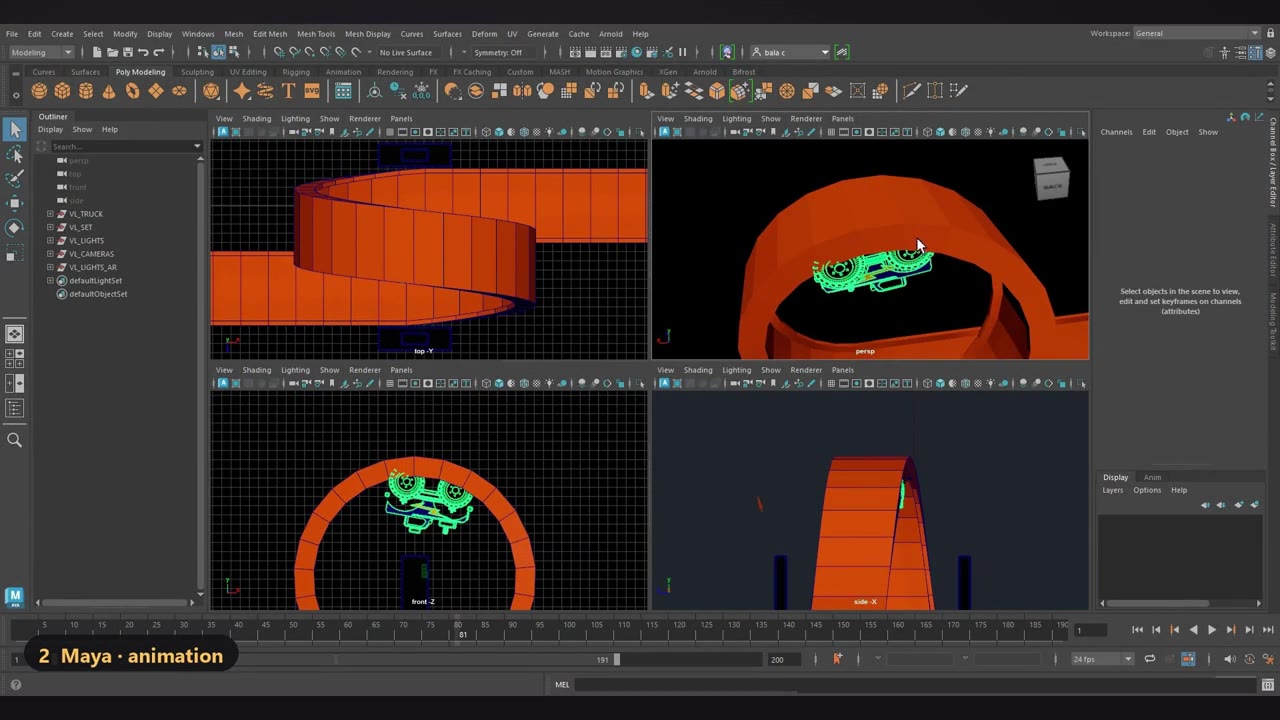Click the Save Scene floppy icon
This screenshot has width=1280, height=720.
coord(127,52)
